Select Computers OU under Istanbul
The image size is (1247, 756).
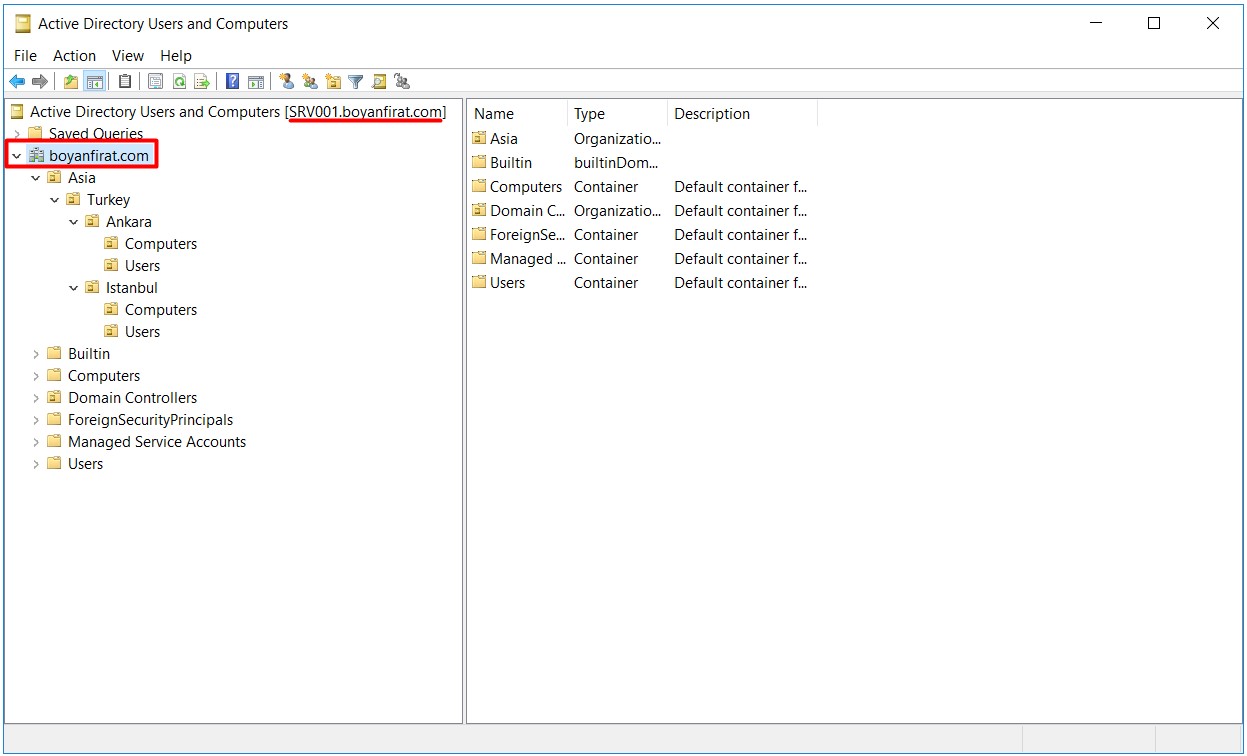click(161, 310)
